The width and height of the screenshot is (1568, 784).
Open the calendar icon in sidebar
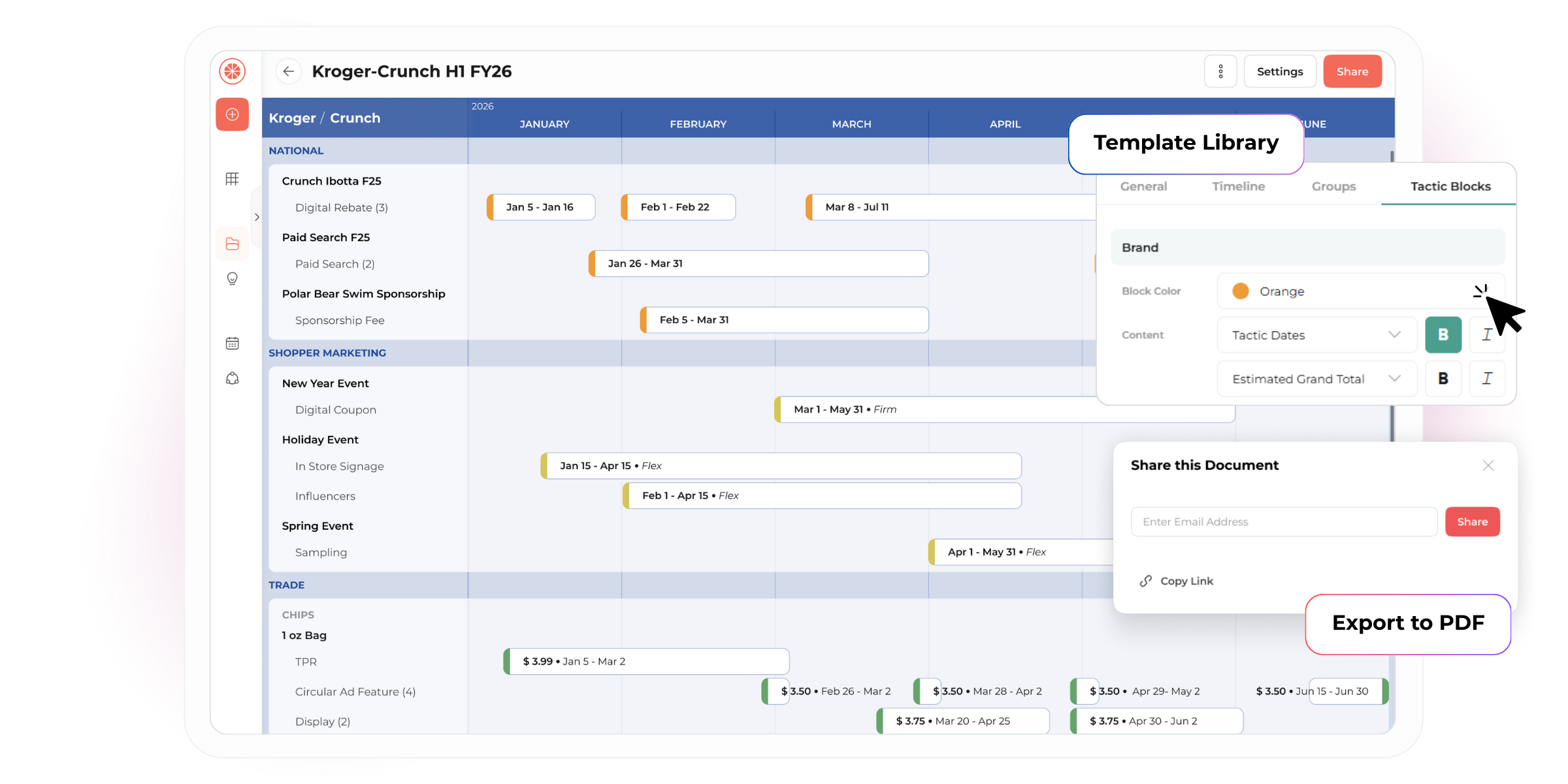(x=233, y=342)
